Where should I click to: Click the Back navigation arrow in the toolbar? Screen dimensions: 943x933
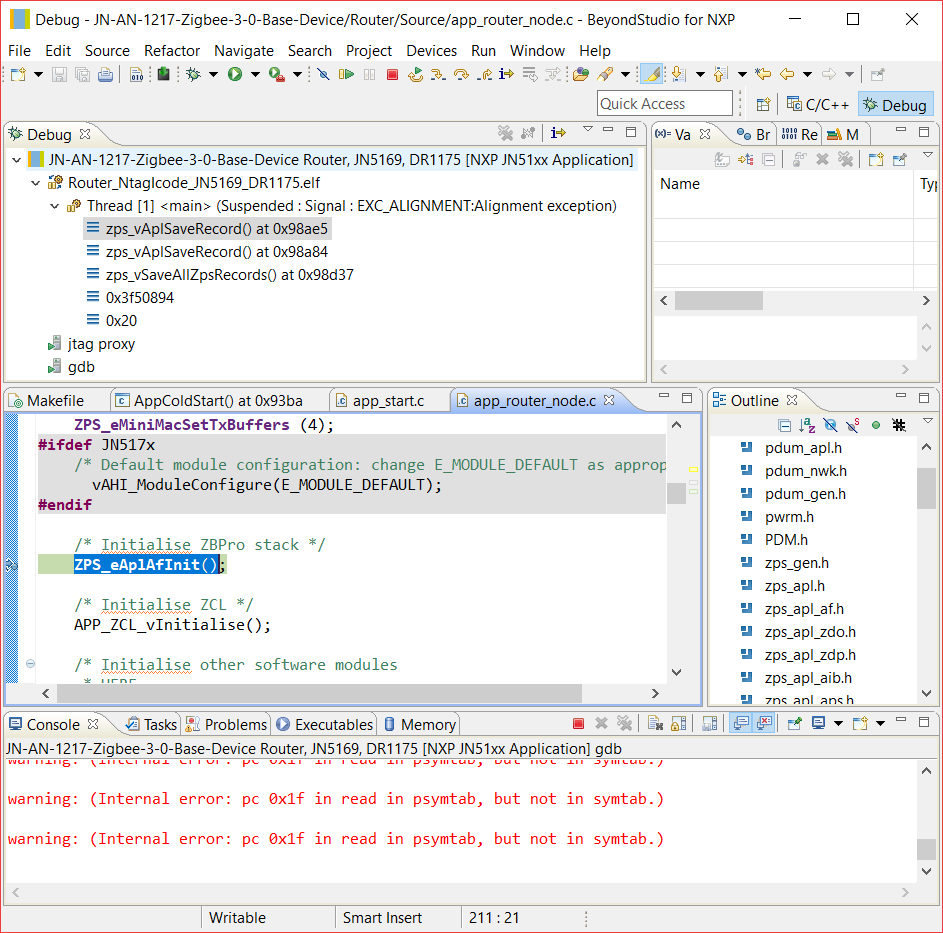787,75
